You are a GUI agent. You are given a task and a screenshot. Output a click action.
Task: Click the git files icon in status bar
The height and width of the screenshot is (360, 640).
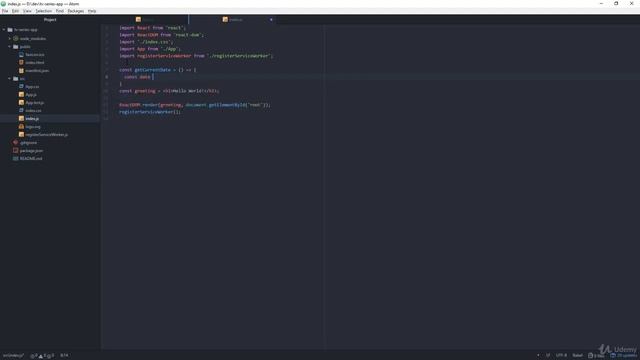(x=591, y=356)
